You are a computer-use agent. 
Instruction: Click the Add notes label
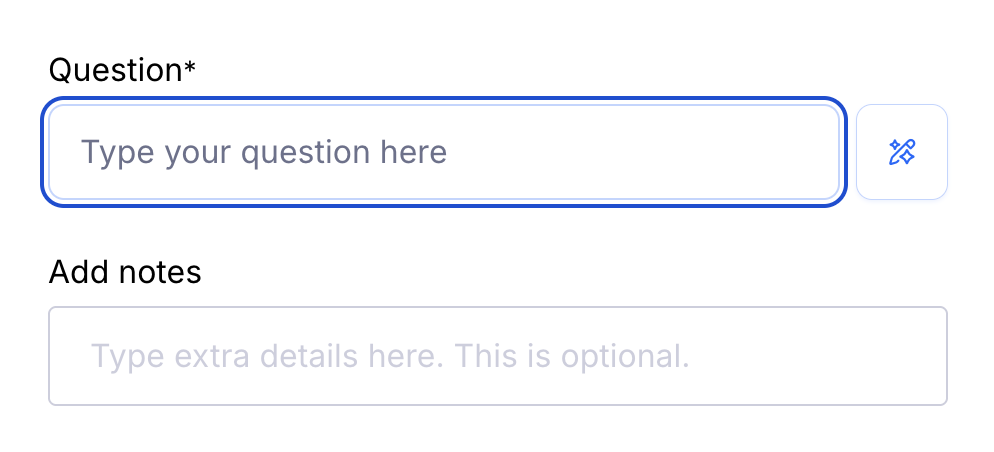pos(125,272)
